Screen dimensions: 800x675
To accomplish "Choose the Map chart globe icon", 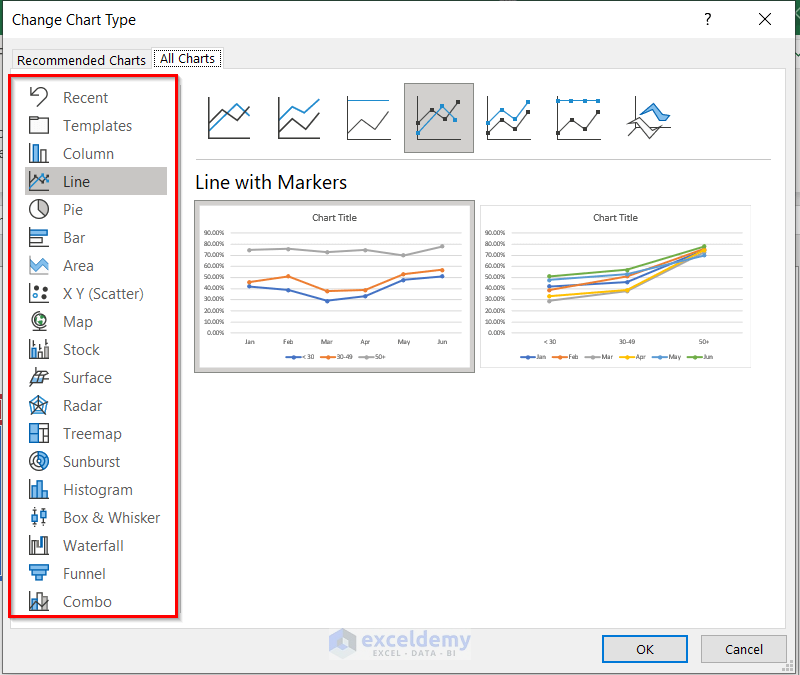I will pos(39,321).
